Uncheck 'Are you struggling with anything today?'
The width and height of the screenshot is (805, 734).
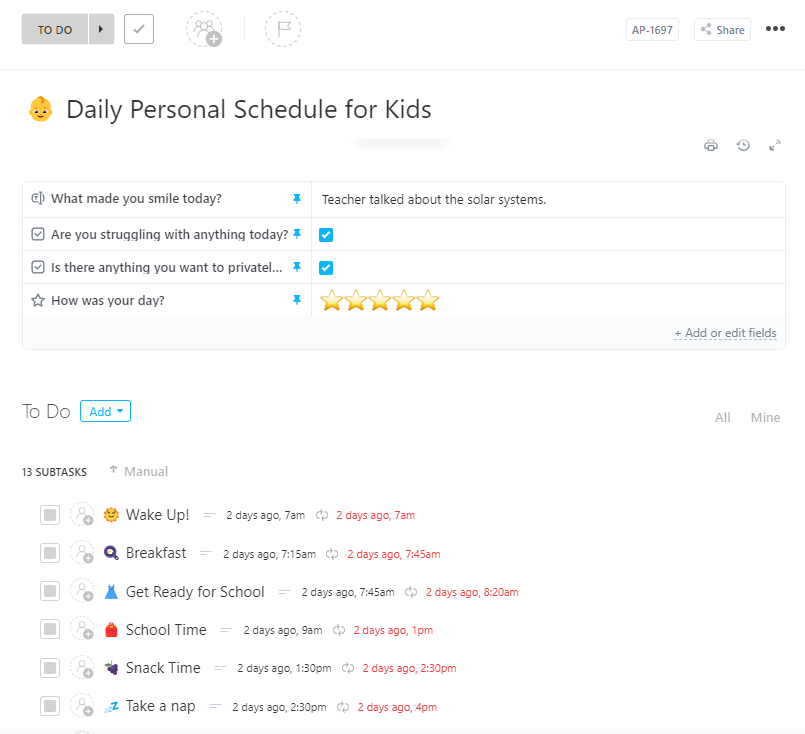pos(325,234)
